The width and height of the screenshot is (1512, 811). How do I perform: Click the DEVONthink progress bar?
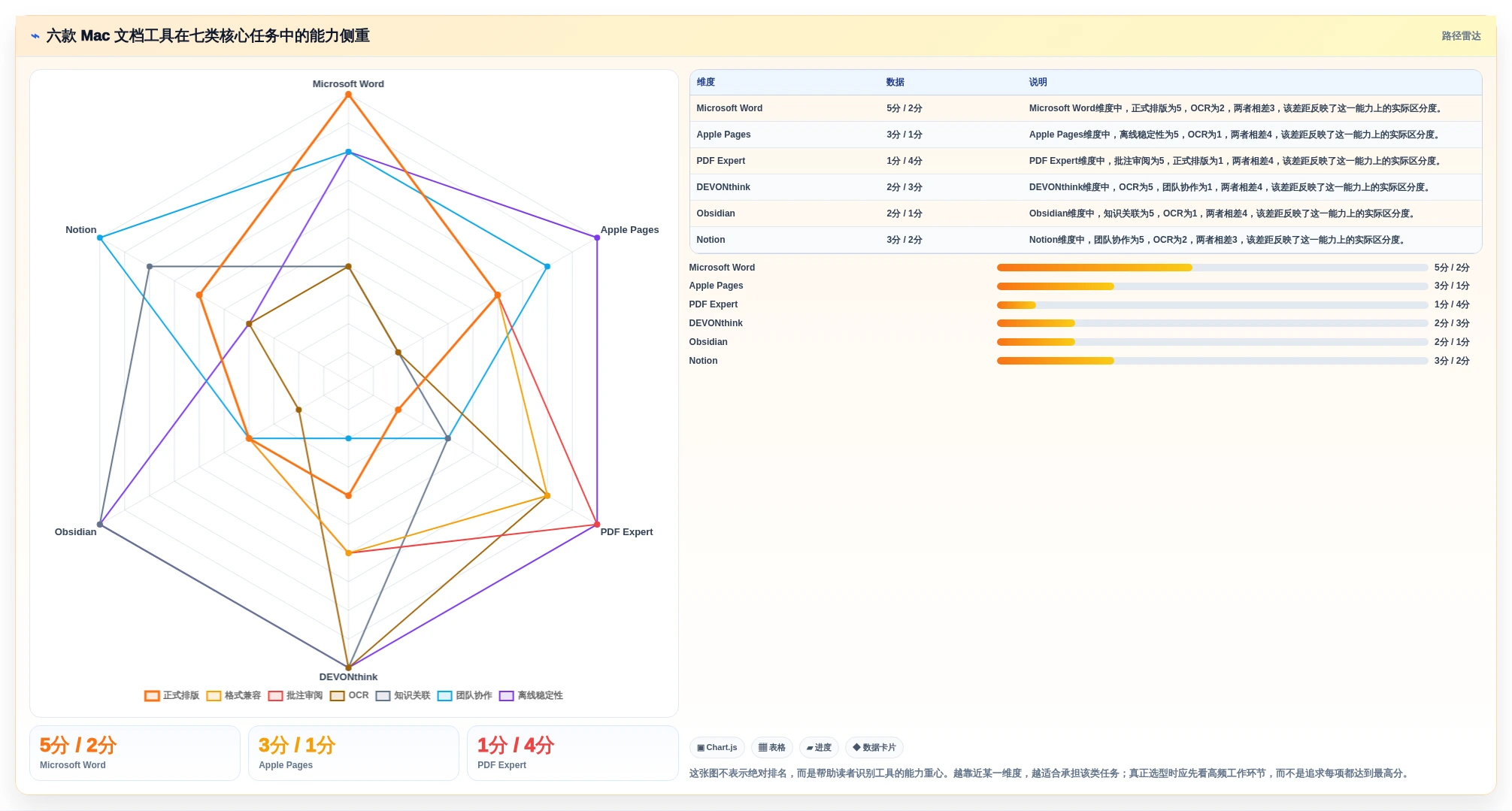click(1212, 323)
